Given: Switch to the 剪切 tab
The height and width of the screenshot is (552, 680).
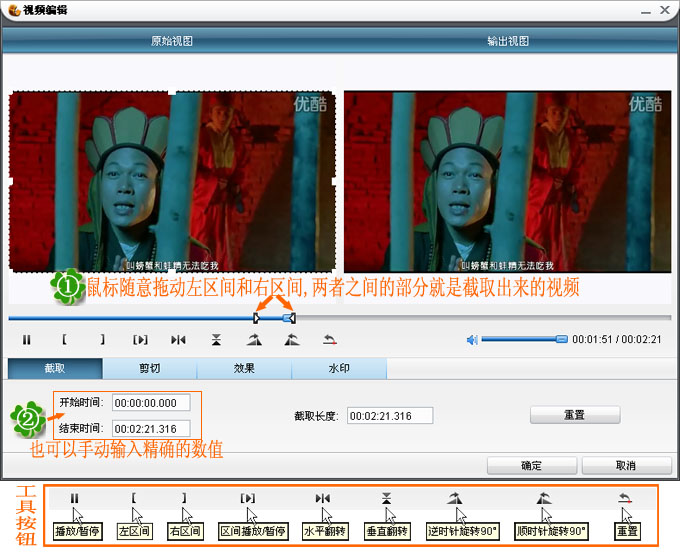Looking at the screenshot, I should (x=150, y=369).
